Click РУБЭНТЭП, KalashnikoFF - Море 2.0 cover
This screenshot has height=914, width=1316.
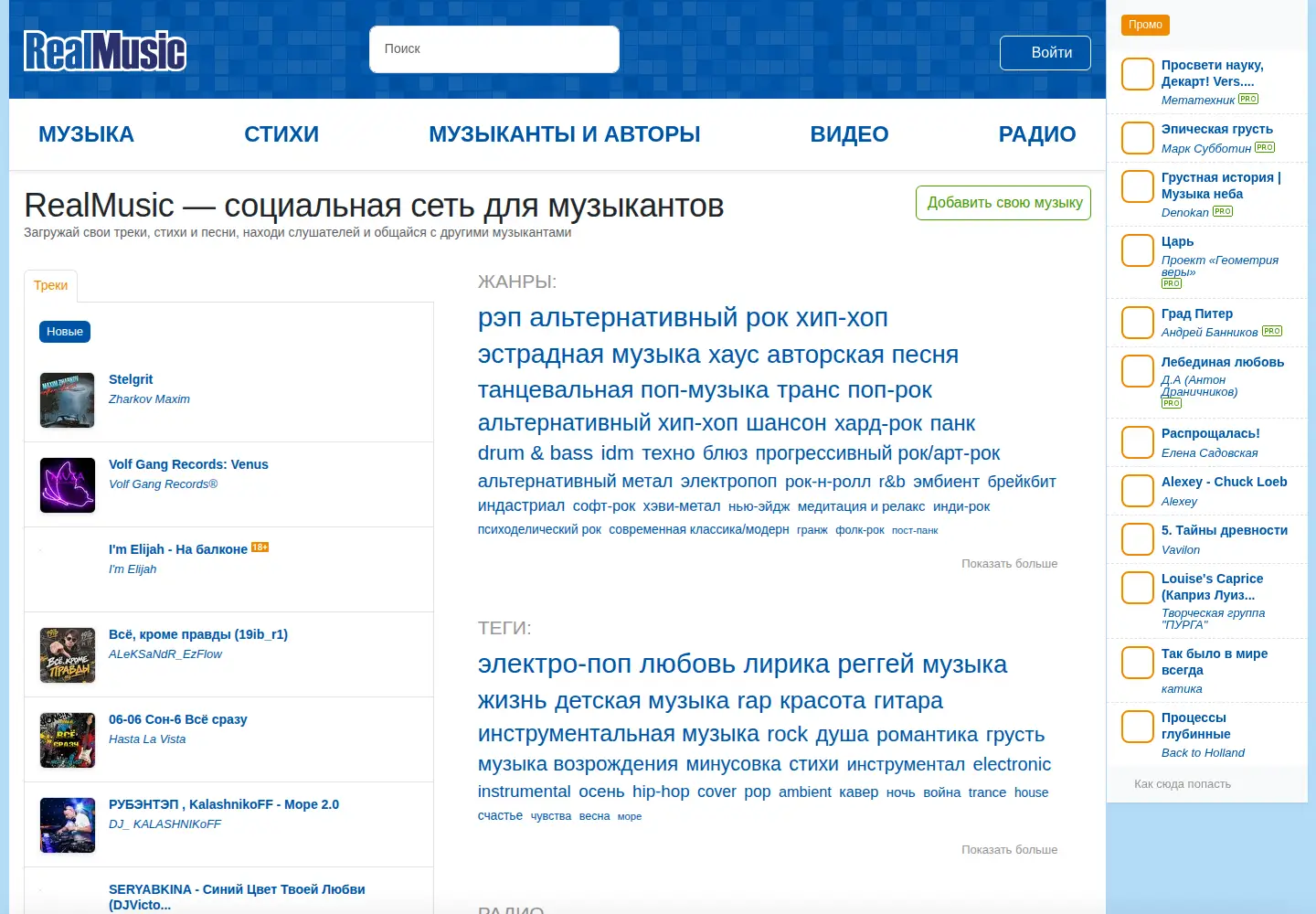point(68,825)
